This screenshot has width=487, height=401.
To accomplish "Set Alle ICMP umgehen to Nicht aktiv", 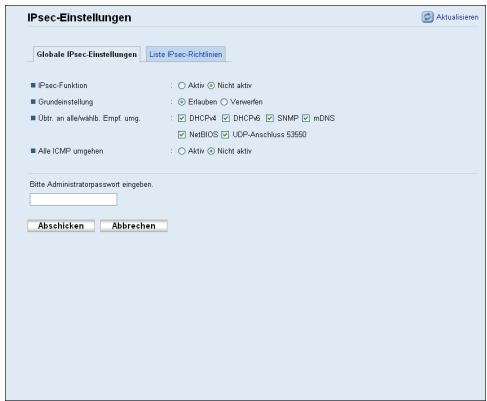I will (211, 151).
